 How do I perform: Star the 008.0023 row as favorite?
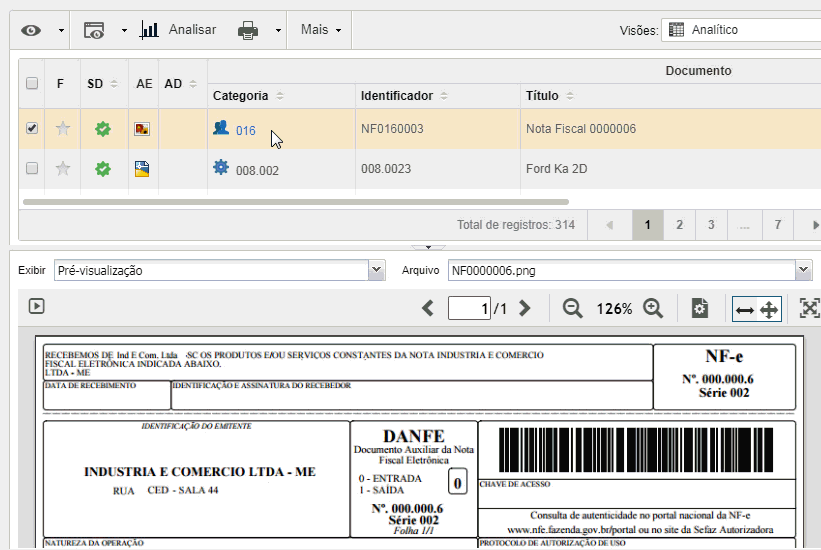click(x=63, y=168)
